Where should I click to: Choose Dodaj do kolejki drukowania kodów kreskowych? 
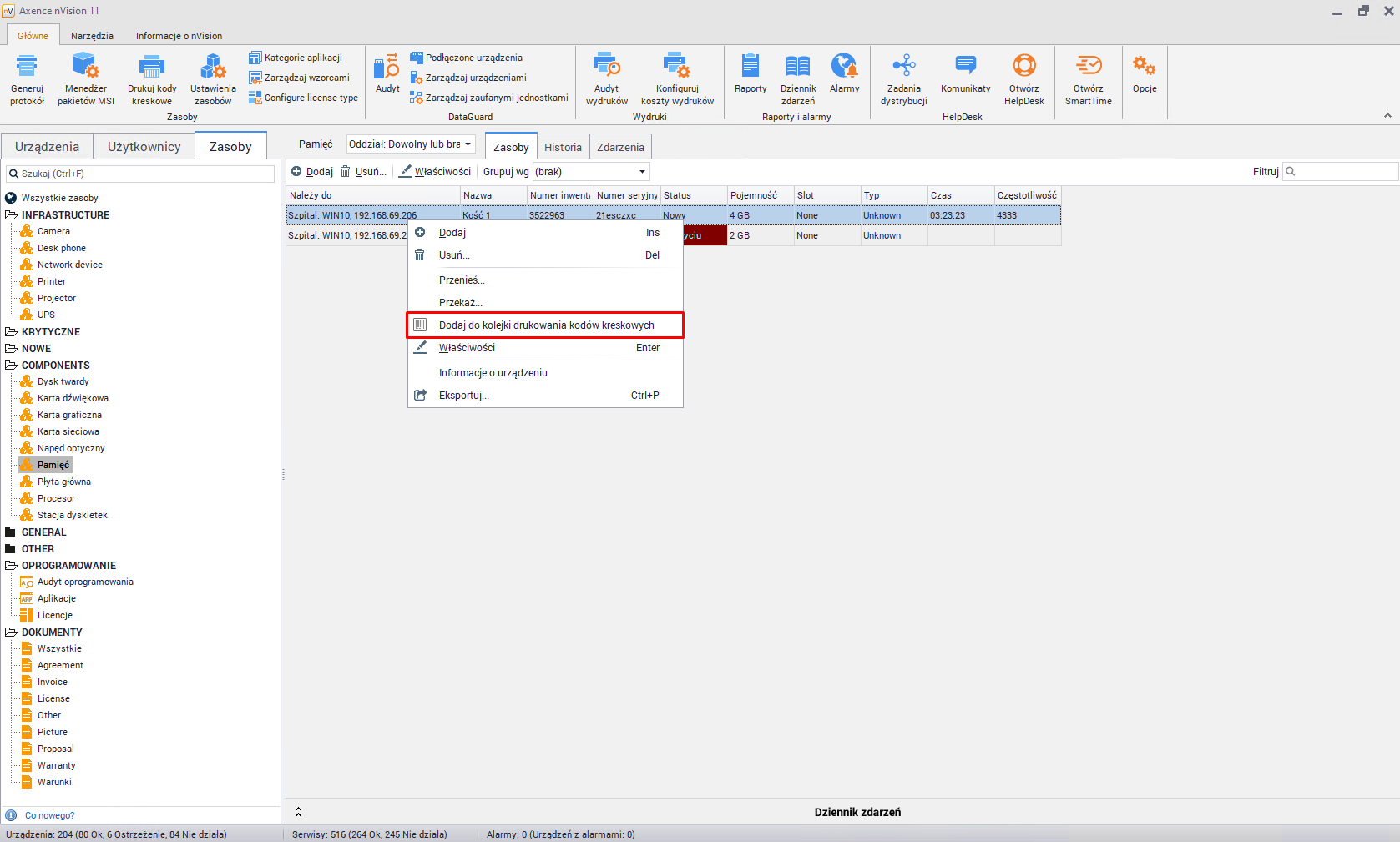pyautogui.click(x=546, y=325)
